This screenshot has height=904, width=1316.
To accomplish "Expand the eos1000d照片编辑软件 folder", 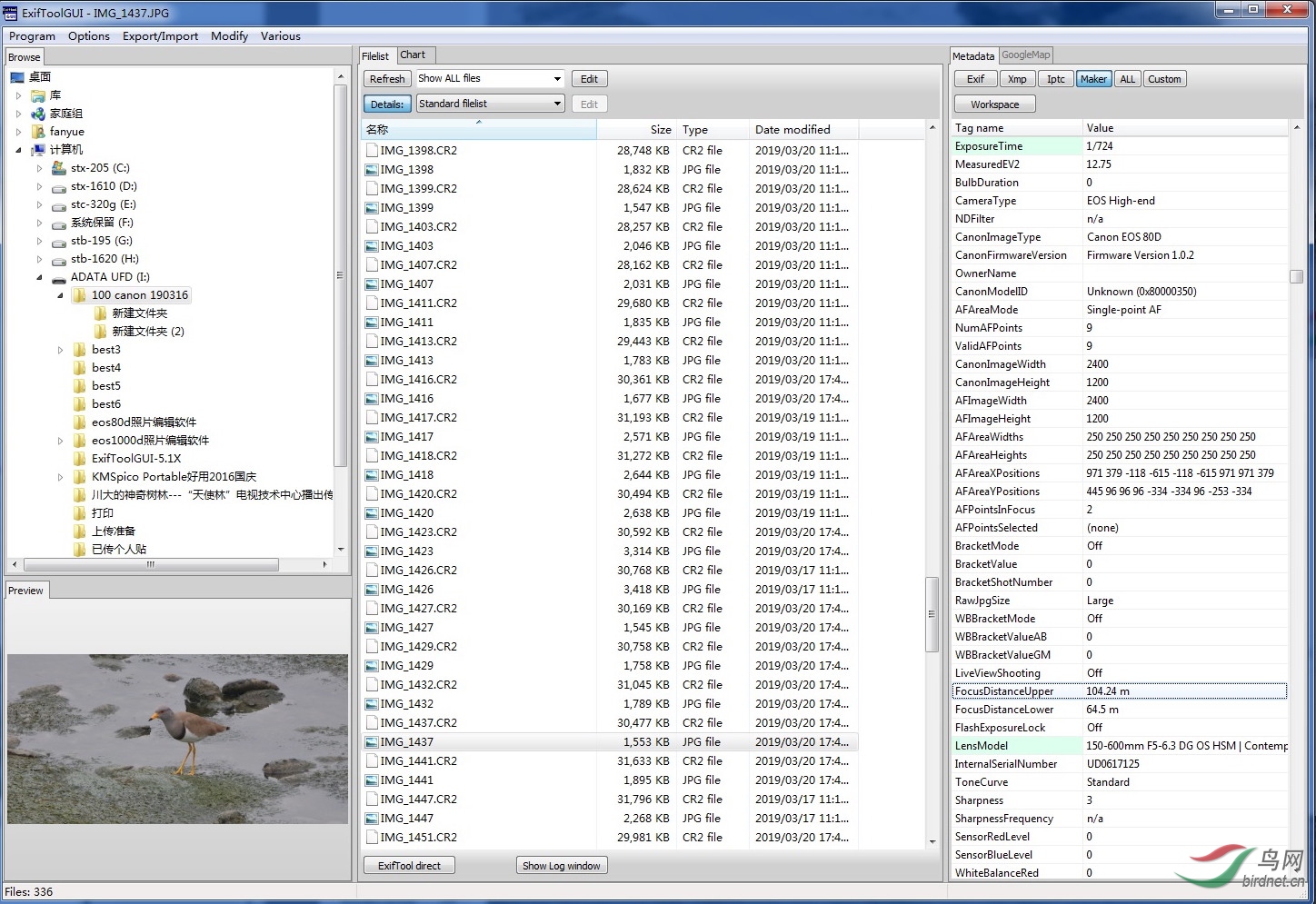I will tap(61, 441).
